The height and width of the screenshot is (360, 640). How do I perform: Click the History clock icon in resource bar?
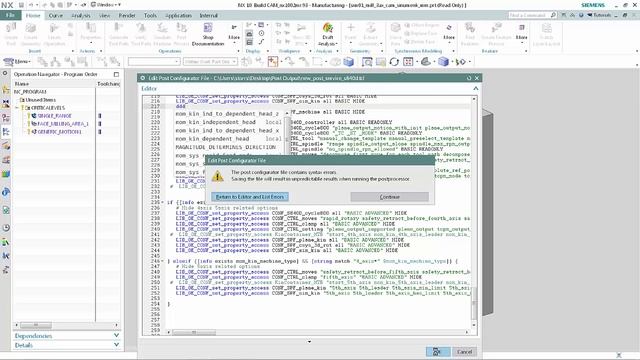pyautogui.click(x=6, y=228)
